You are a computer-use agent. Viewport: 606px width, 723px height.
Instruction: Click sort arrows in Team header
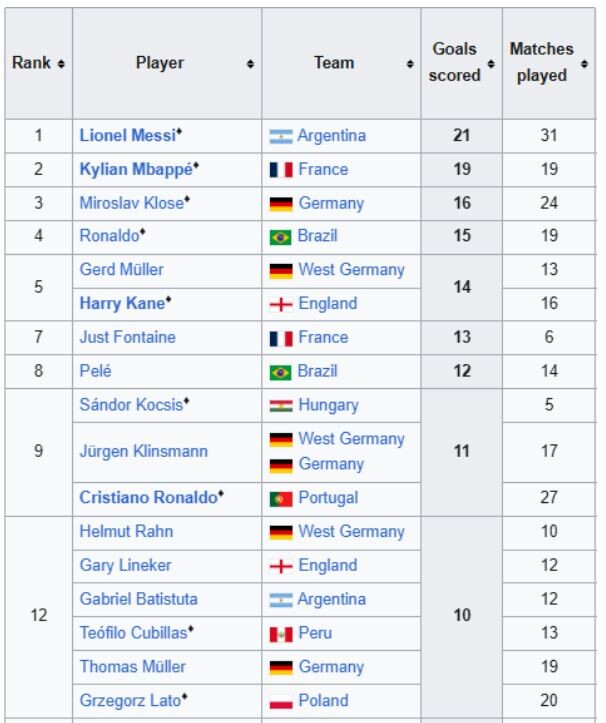410,64
